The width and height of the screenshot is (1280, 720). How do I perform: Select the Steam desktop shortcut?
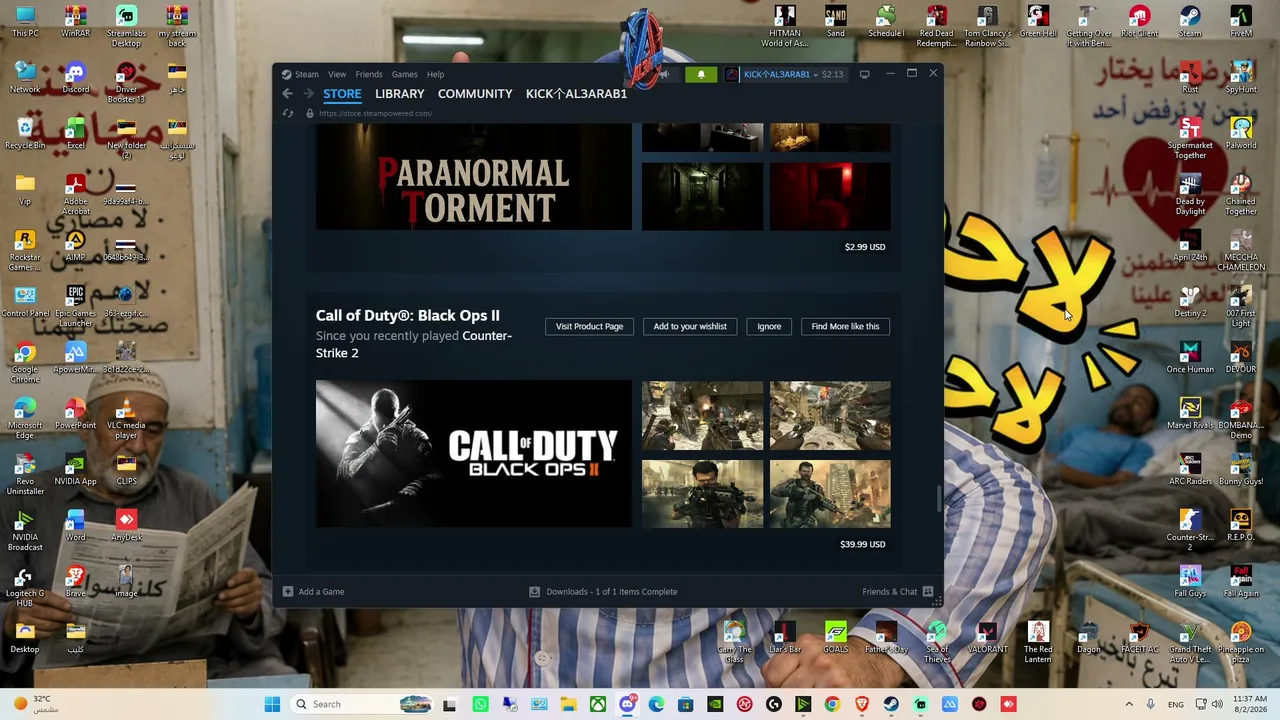(1190, 22)
